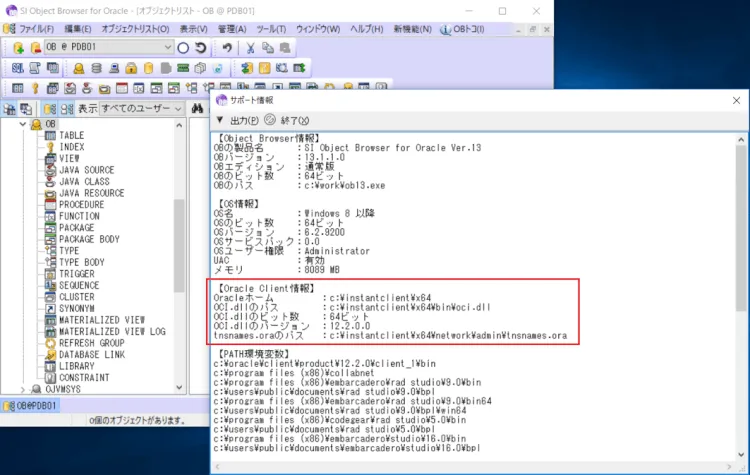Select INDEX in object tree
This screenshot has height=475, width=750.
point(72,147)
